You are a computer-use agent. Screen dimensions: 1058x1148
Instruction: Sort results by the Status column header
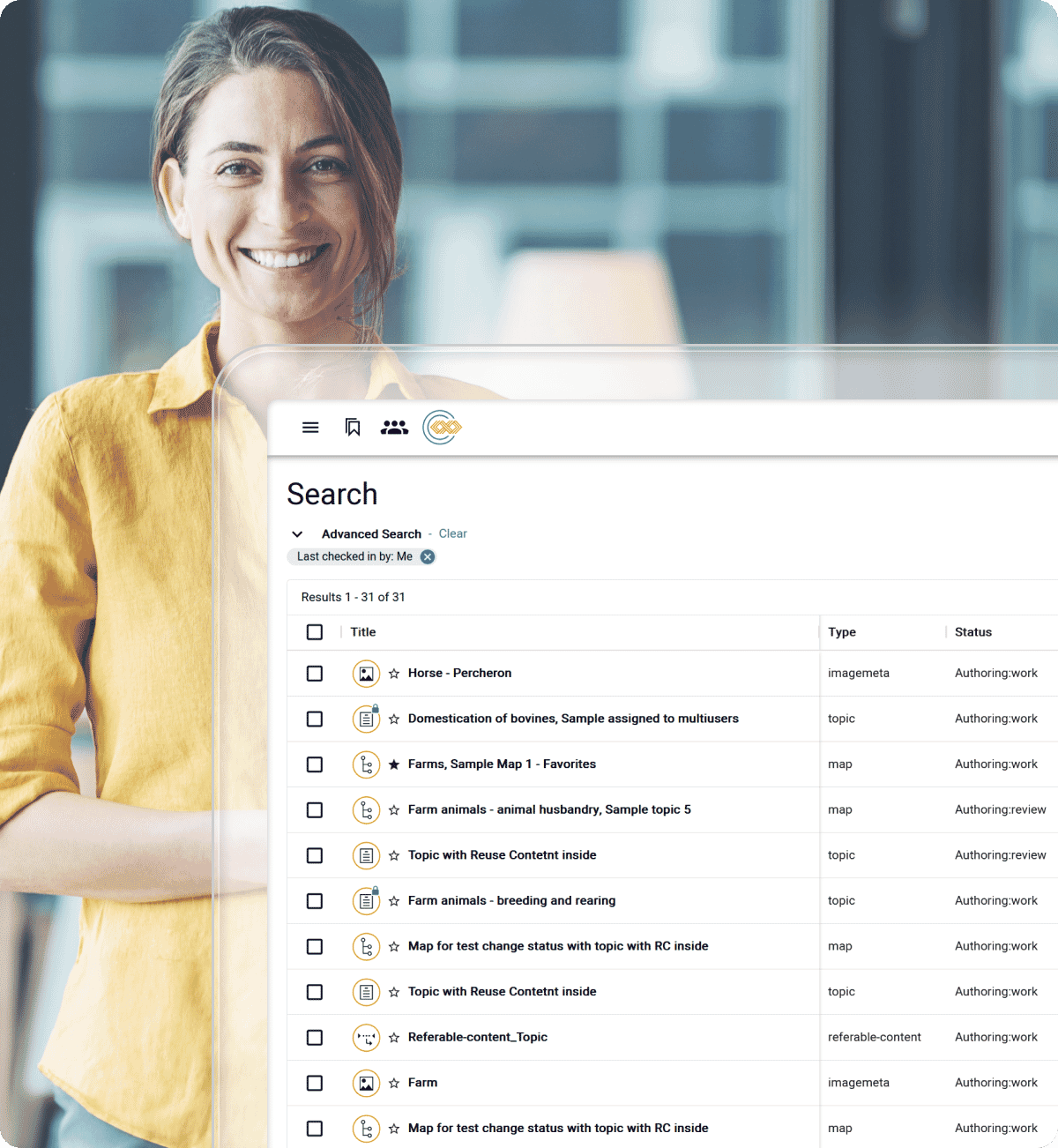point(972,632)
